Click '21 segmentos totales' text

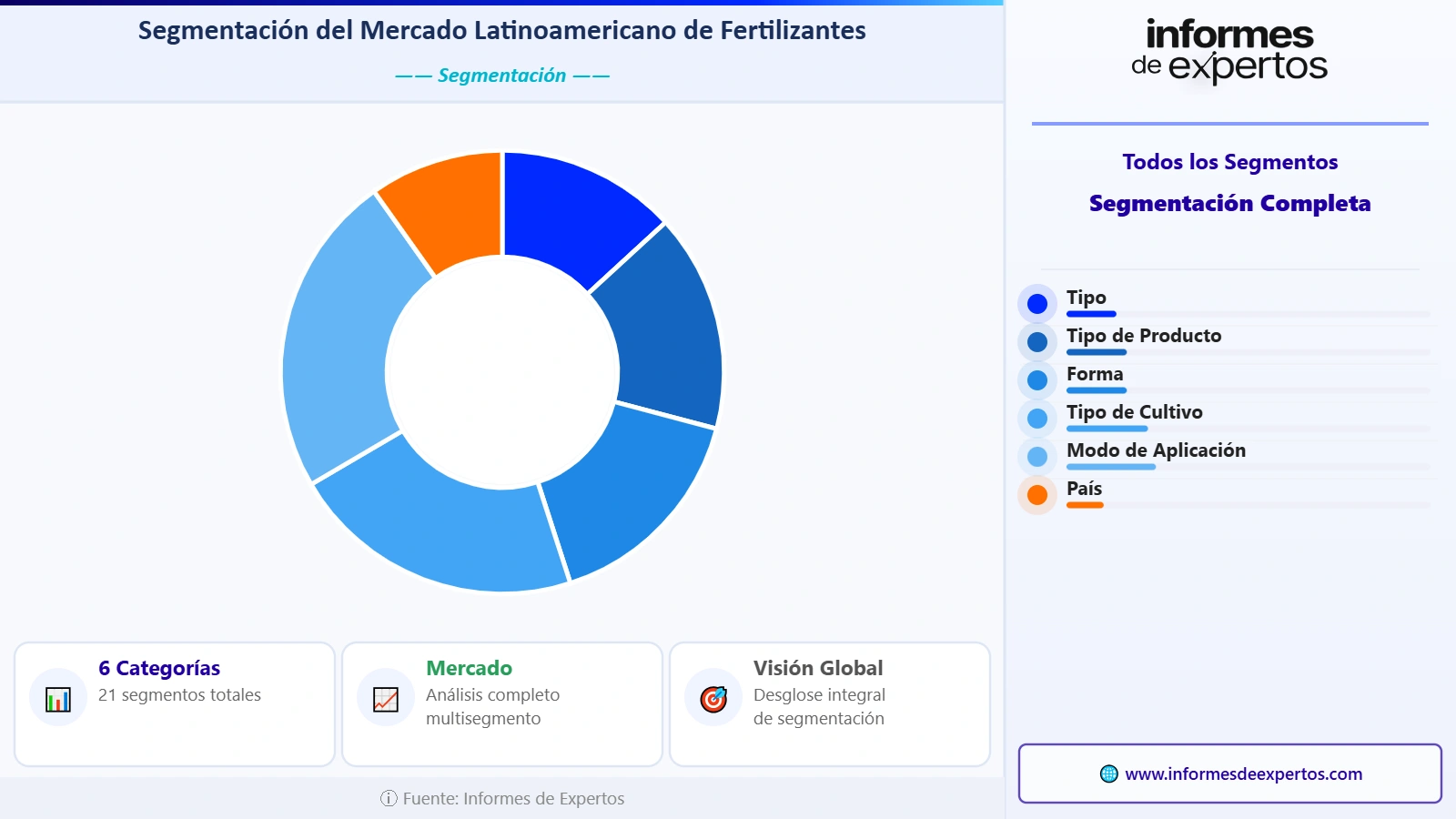point(179,695)
